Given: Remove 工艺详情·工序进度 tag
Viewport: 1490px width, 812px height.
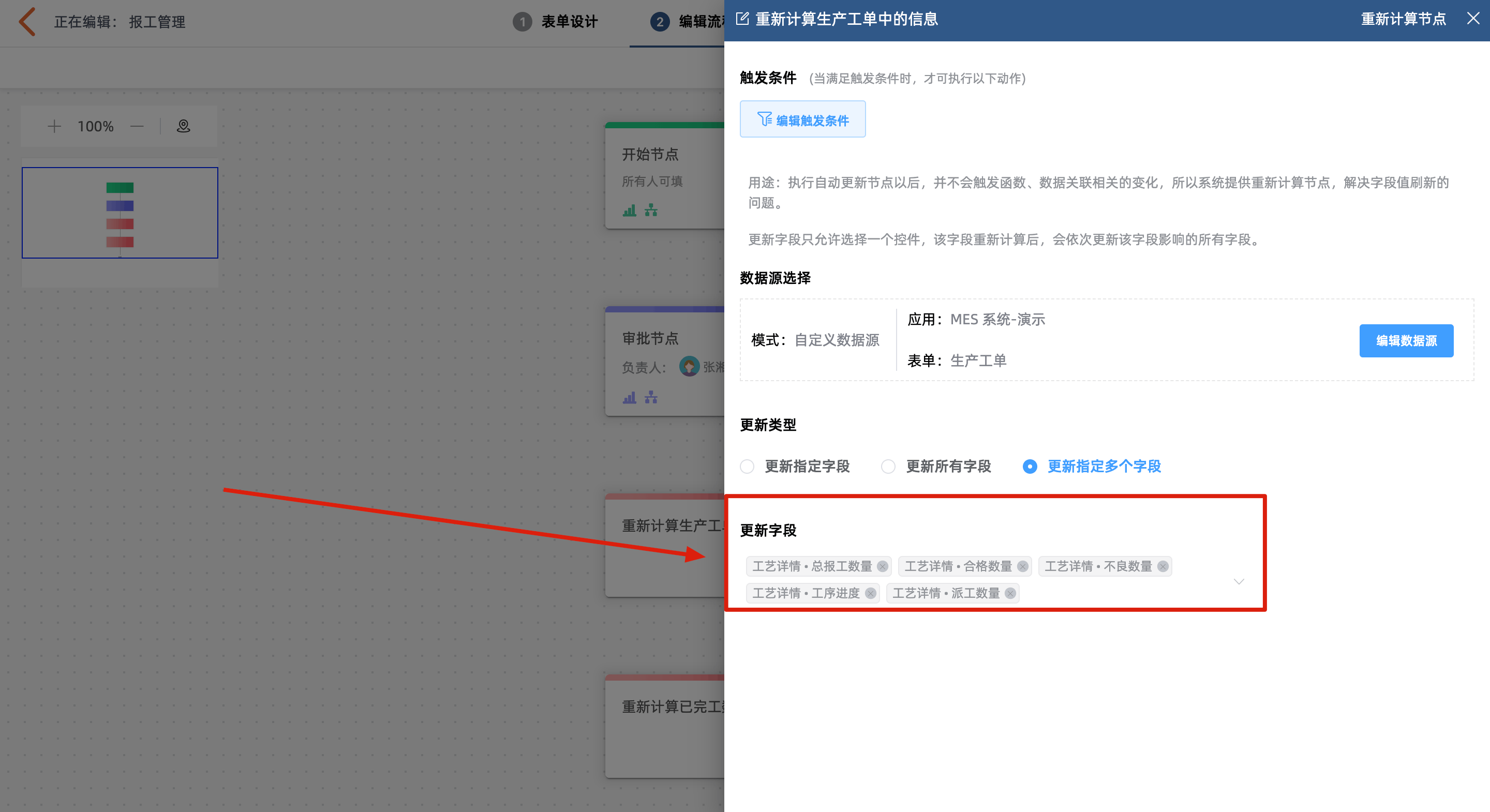Looking at the screenshot, I should pos(871,593).
